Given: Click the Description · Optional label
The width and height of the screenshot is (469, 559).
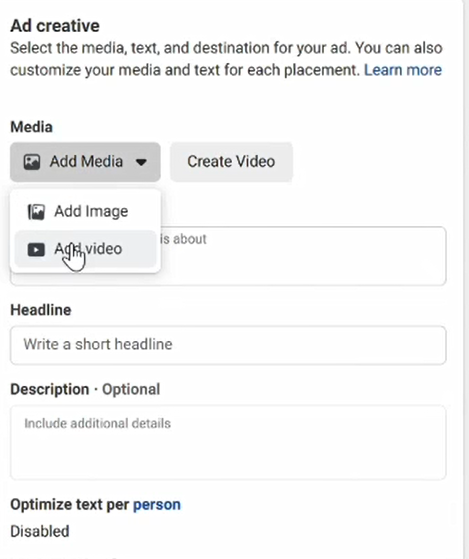Looking at the screenshot, I should (x=85, y=389).
